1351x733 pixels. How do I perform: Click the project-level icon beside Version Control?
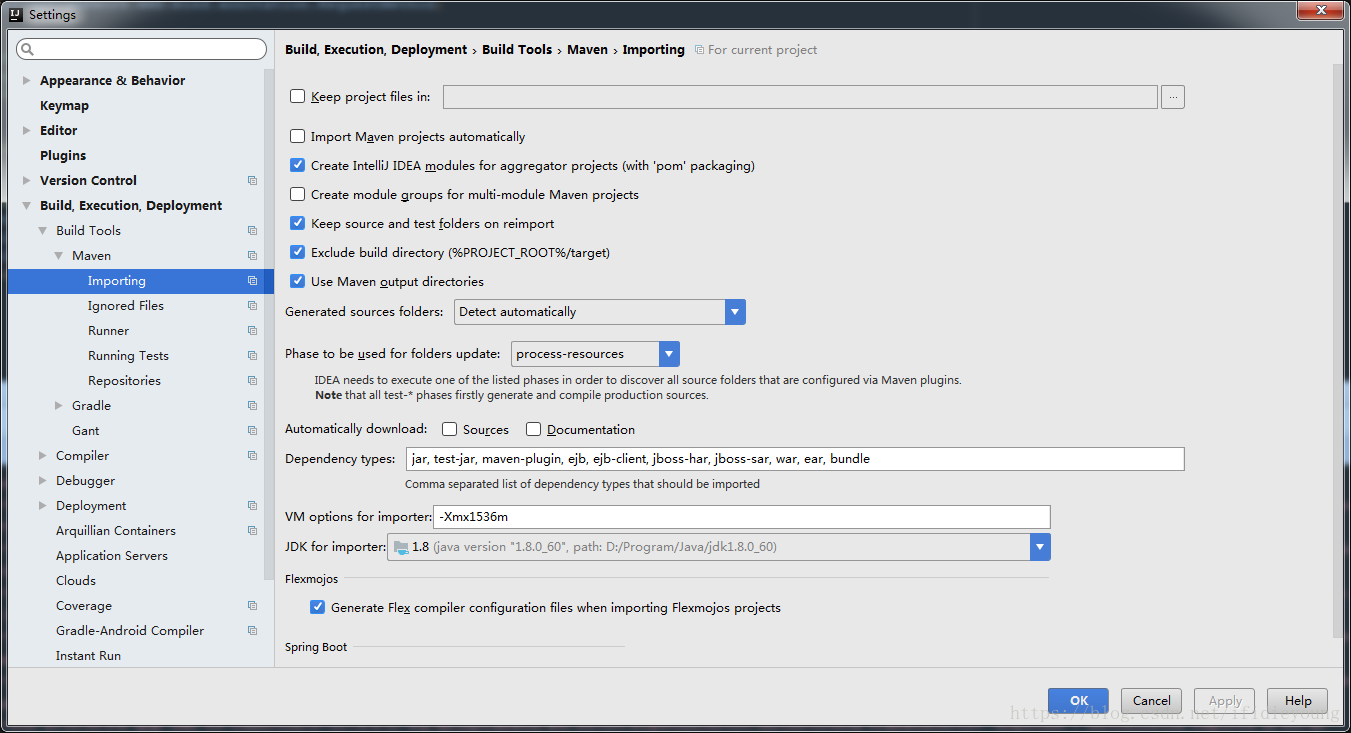click(x=252, y=181)
